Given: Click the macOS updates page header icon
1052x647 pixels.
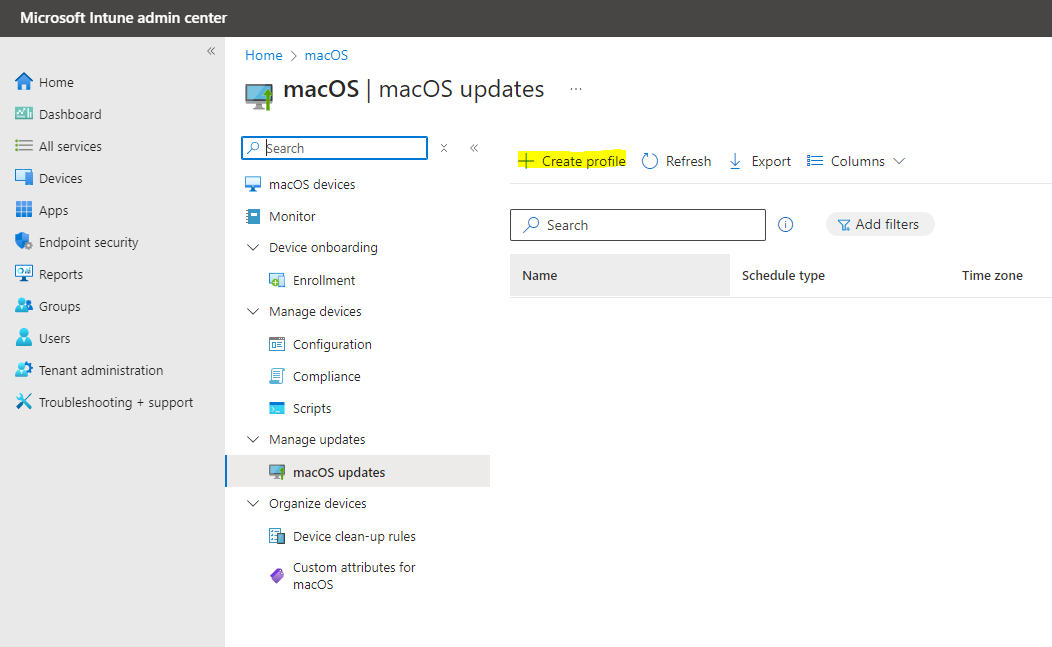Looking at the screenshot, I should click(259, 96).
